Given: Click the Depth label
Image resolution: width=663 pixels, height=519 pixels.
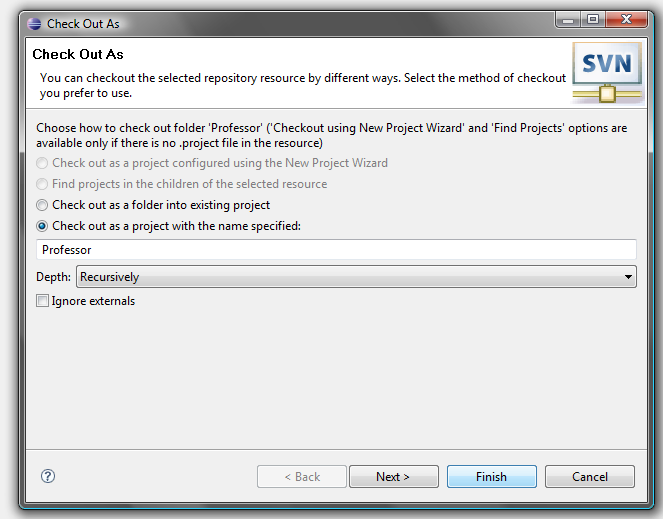Looking at the screenshot, I should pyautogui.click(x=53, y=277).
